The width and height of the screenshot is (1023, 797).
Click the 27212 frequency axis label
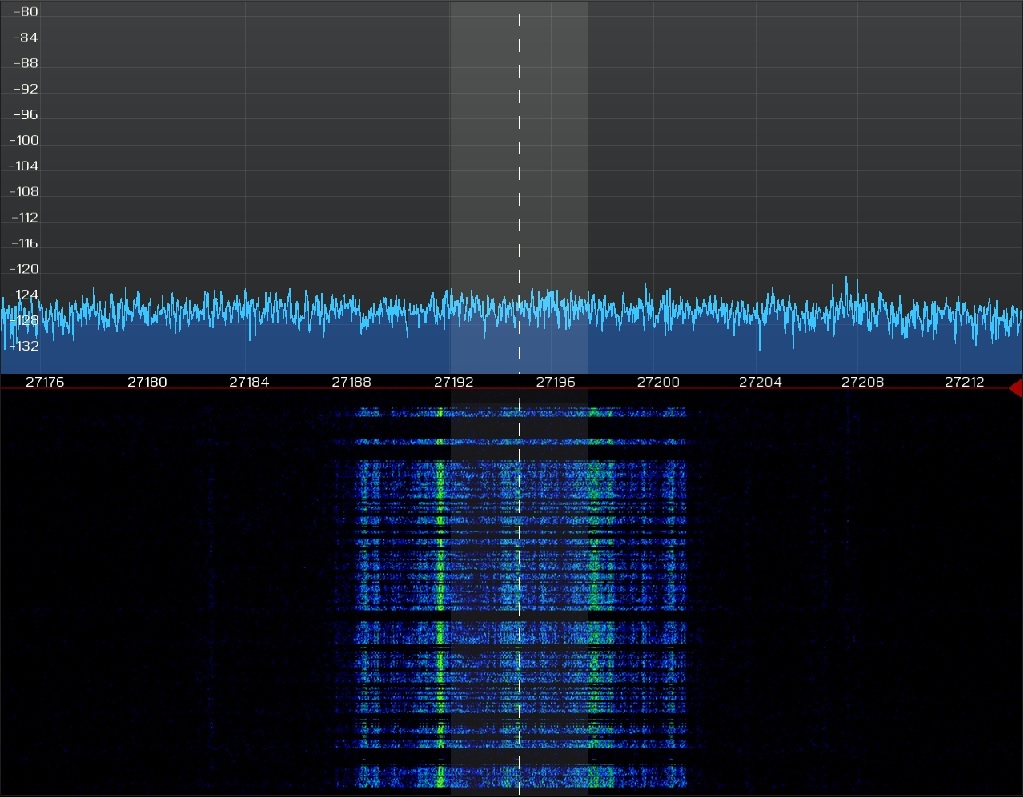(964, 382)
